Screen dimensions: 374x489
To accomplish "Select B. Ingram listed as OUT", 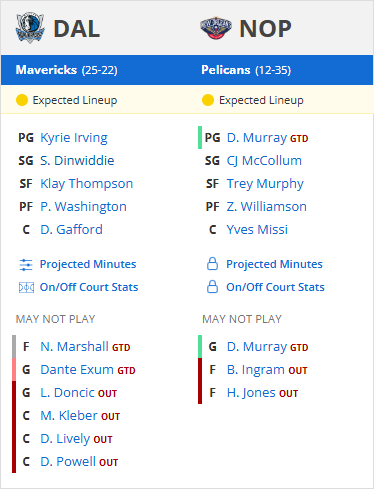I will pos(256,370).
